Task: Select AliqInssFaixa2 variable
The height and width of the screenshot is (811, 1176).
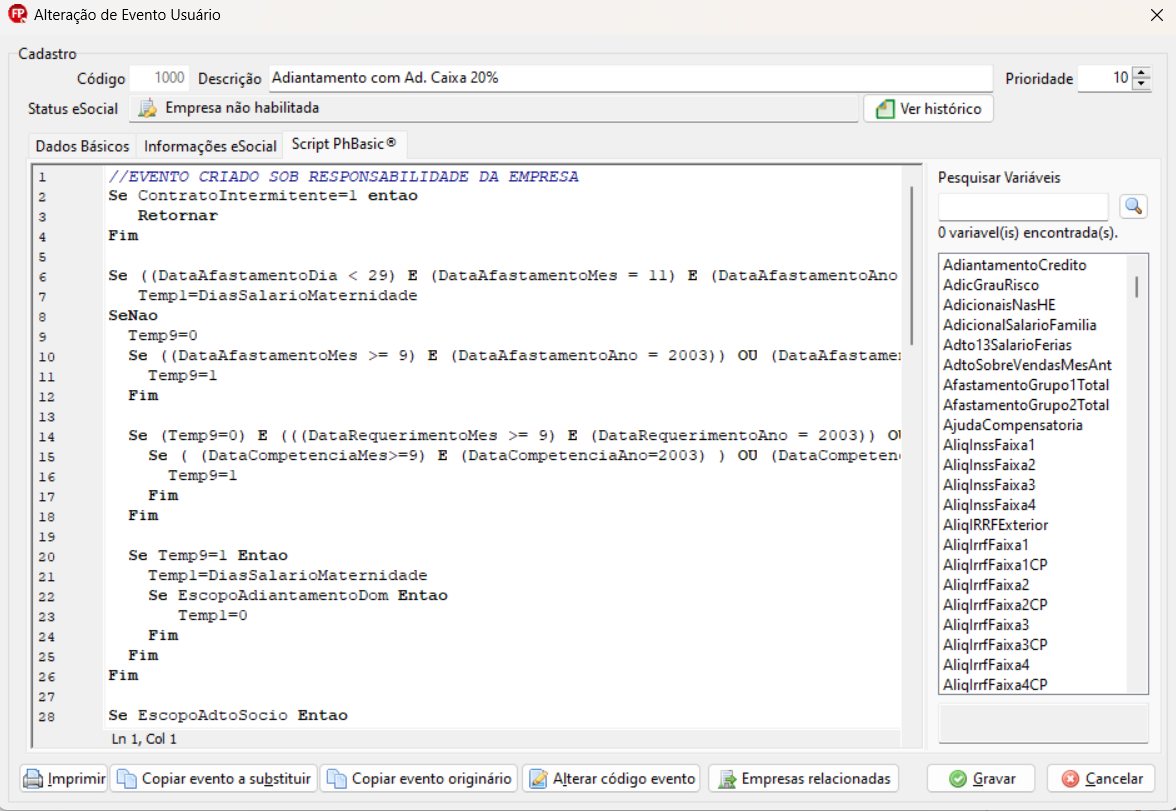Action: [x=989, y=465]
